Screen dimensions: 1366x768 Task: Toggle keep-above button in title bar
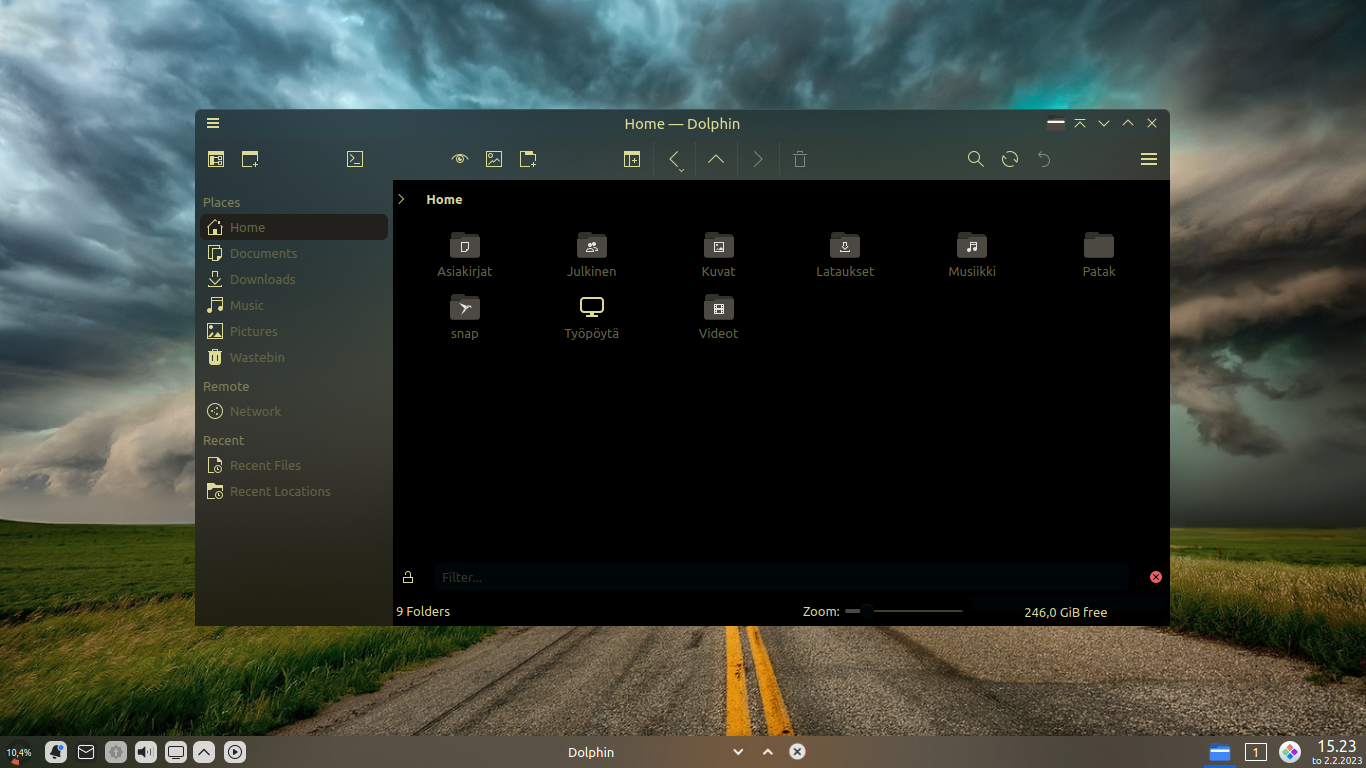[x=1080, y=123]
